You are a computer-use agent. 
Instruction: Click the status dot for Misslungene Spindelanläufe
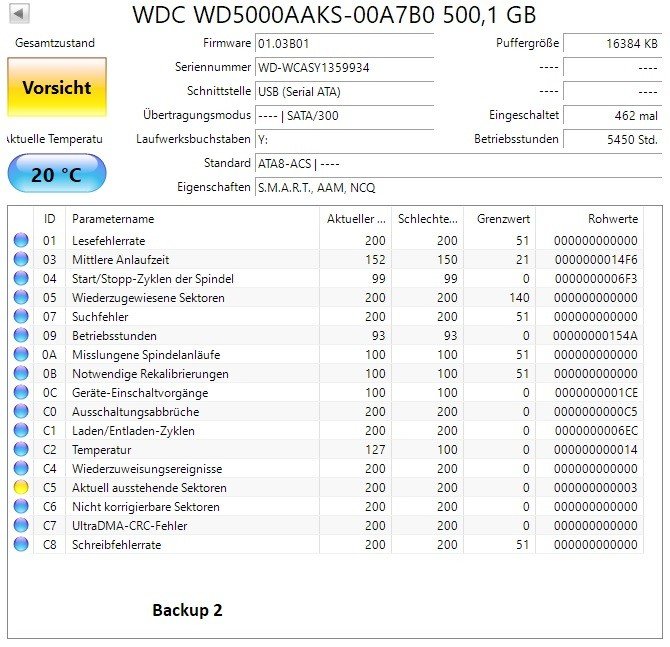click(x=21, y=354)
